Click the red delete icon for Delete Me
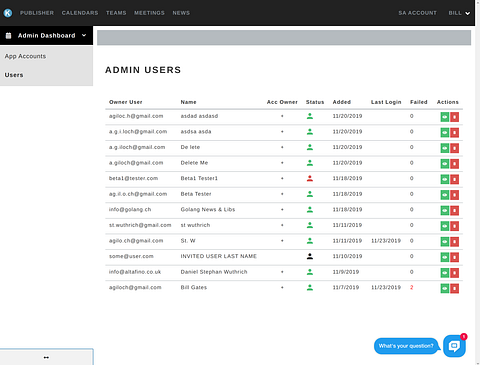 tap(454, 164)
